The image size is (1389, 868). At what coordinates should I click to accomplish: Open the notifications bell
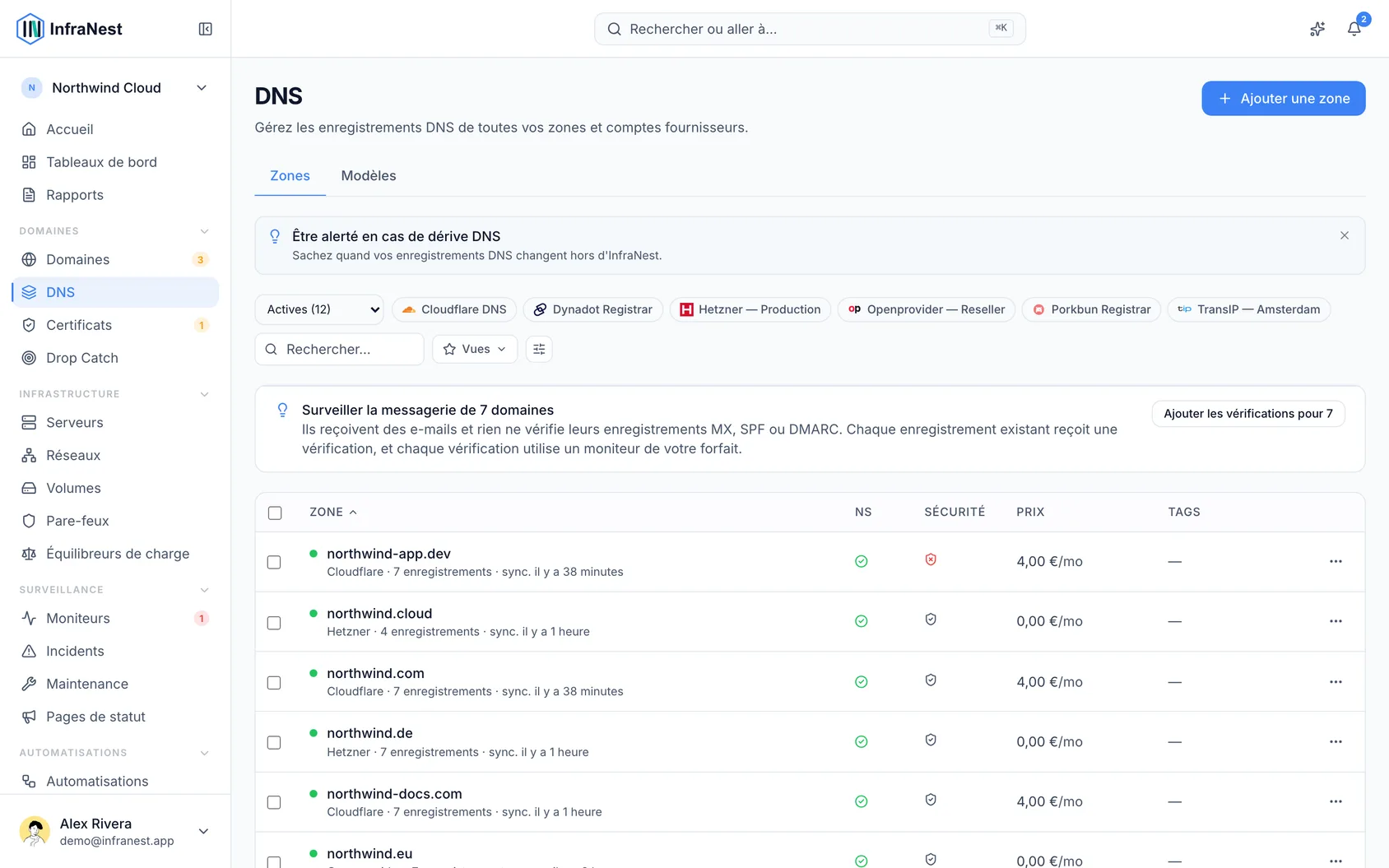[1354, 29]
